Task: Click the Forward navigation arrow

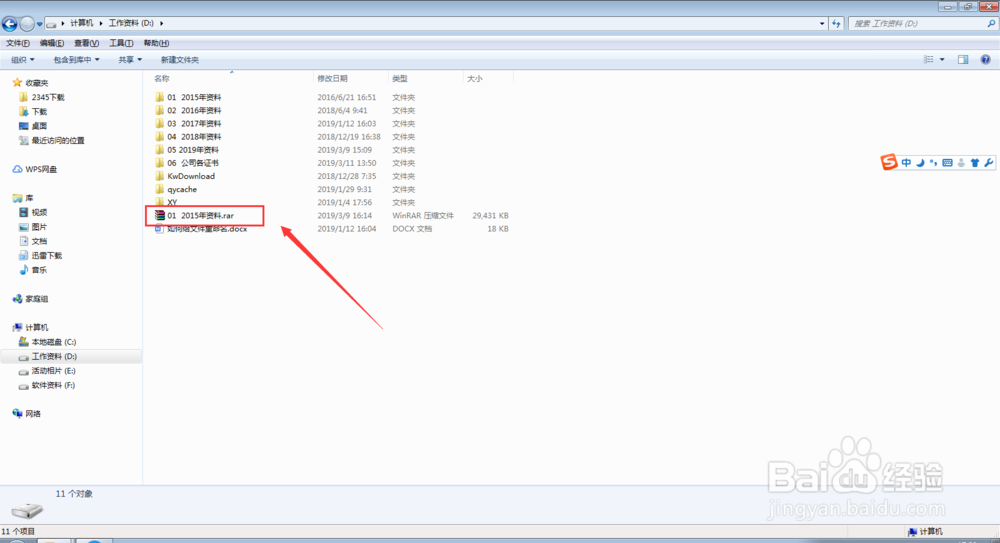Action: (27, 24)
